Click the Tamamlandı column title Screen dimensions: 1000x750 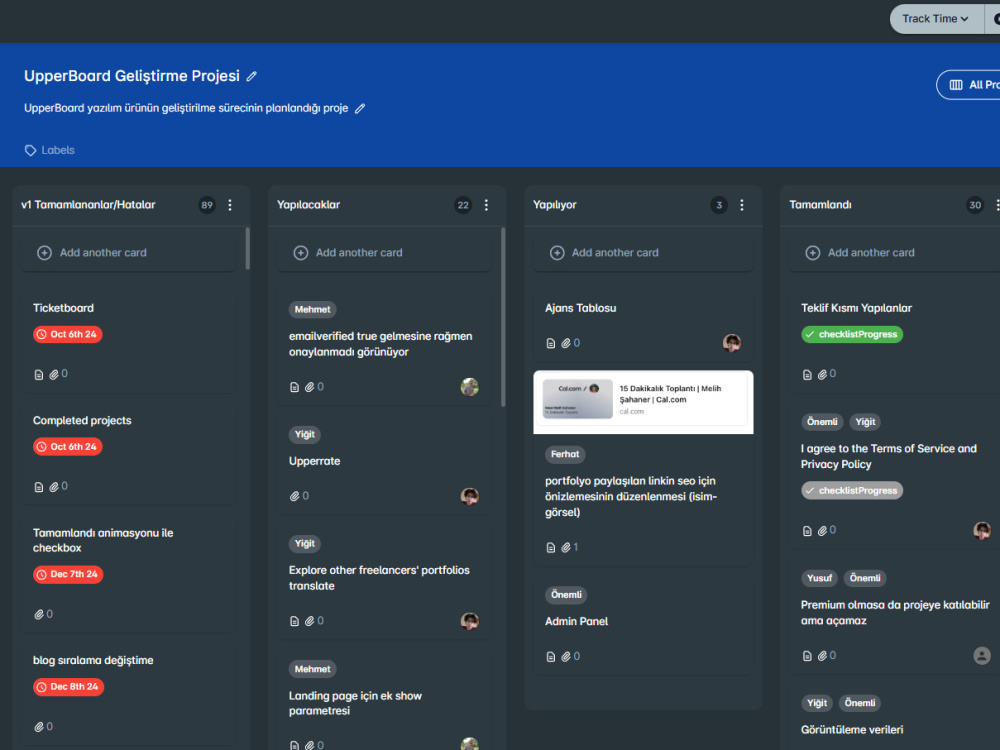[x=820, y=205]
